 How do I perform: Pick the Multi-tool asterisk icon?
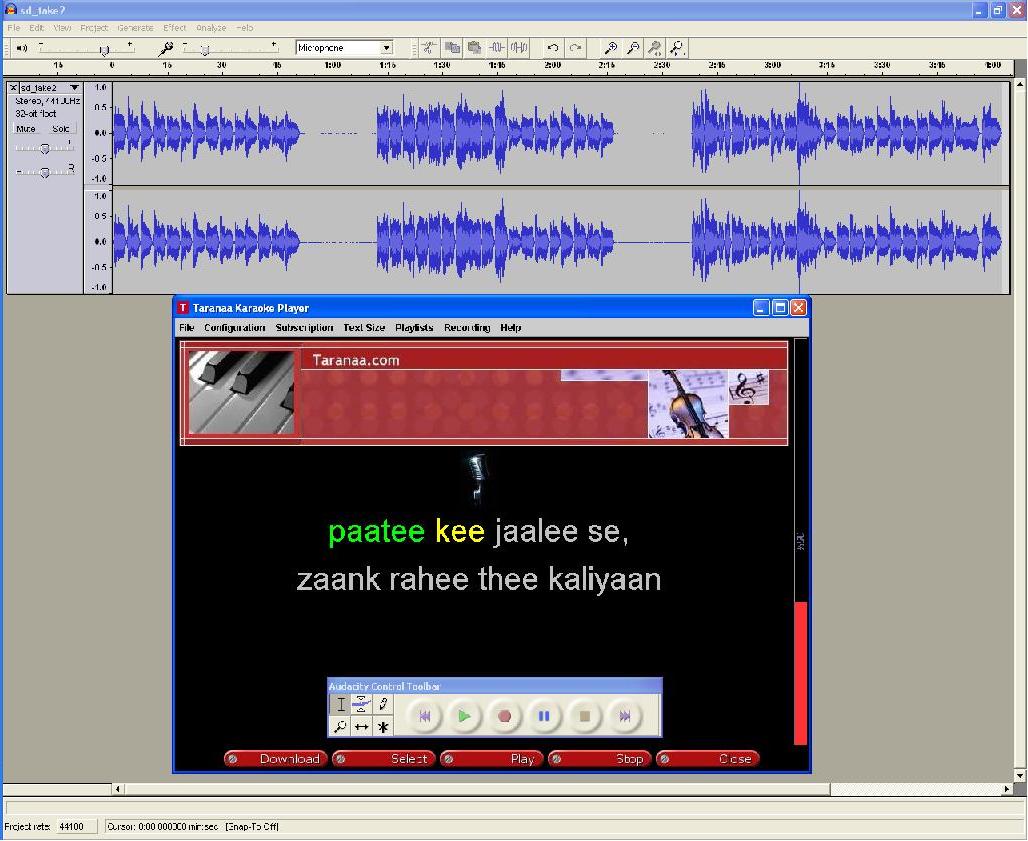383,727
